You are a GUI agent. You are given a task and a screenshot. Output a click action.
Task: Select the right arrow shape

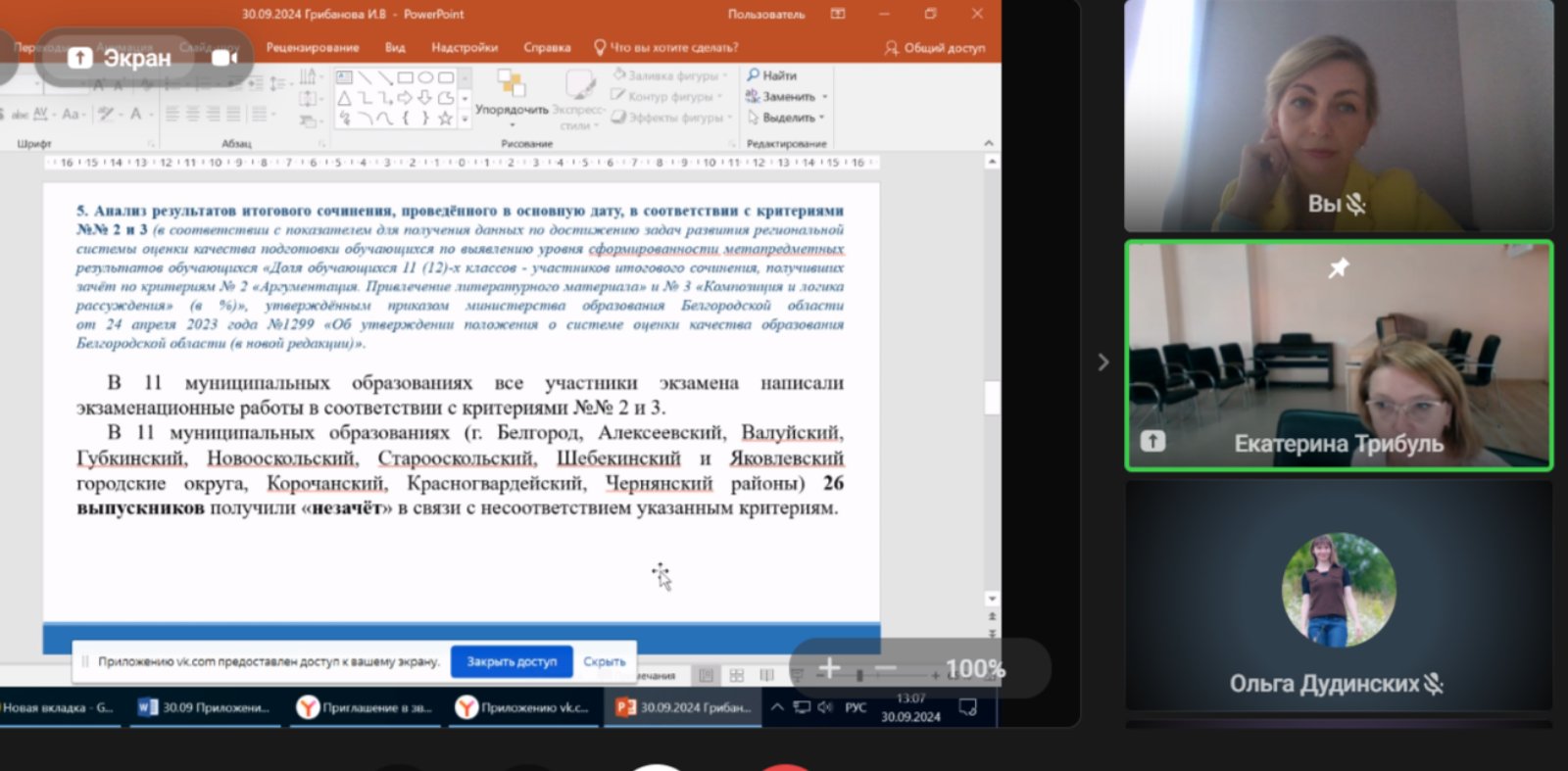(405, 98)
